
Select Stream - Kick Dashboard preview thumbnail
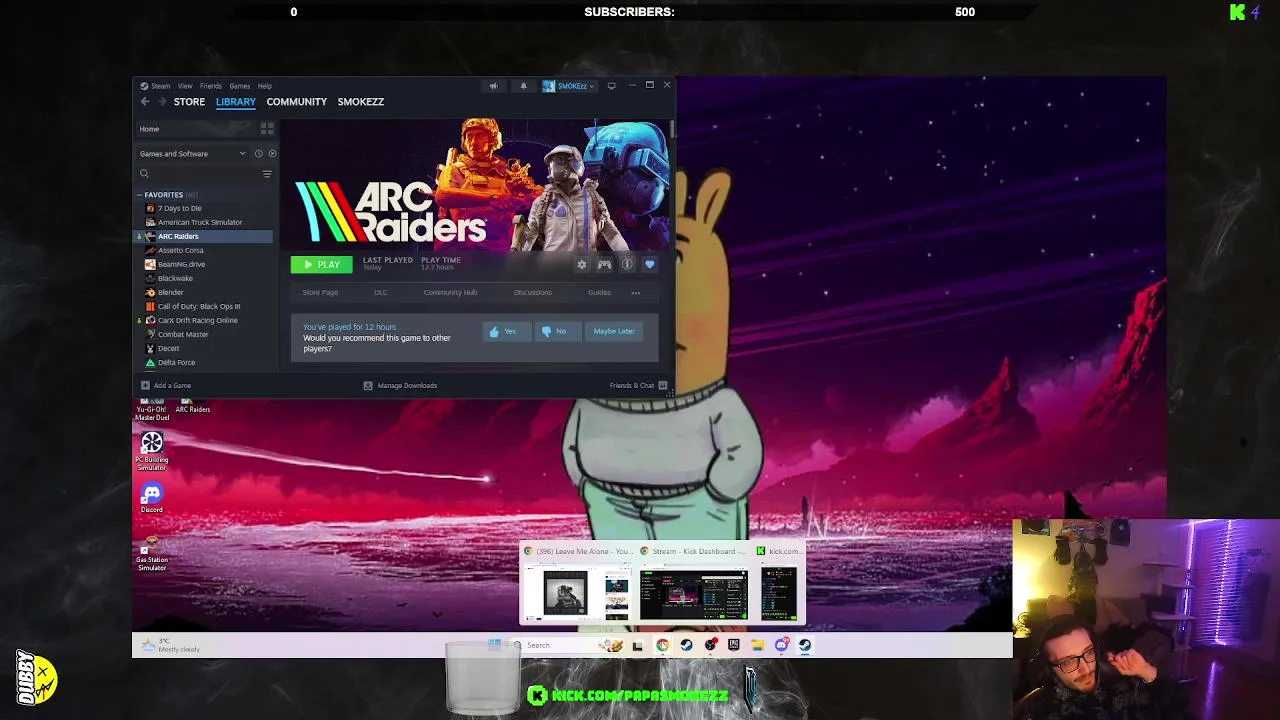tap(694, 594)
